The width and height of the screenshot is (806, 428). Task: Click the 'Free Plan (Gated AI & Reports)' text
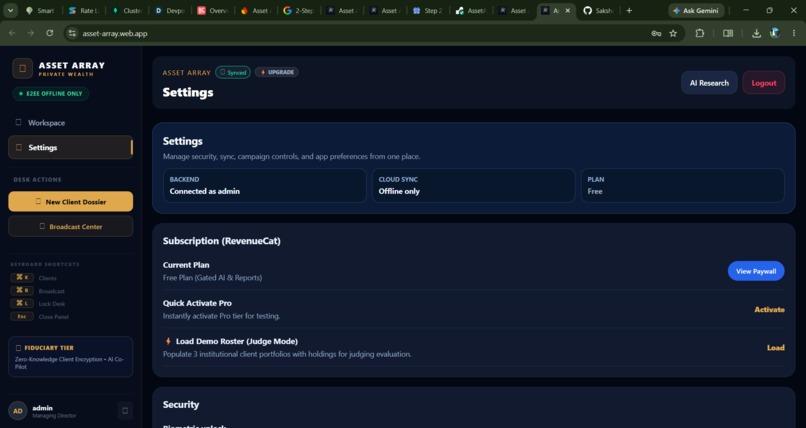click(212, 277)
